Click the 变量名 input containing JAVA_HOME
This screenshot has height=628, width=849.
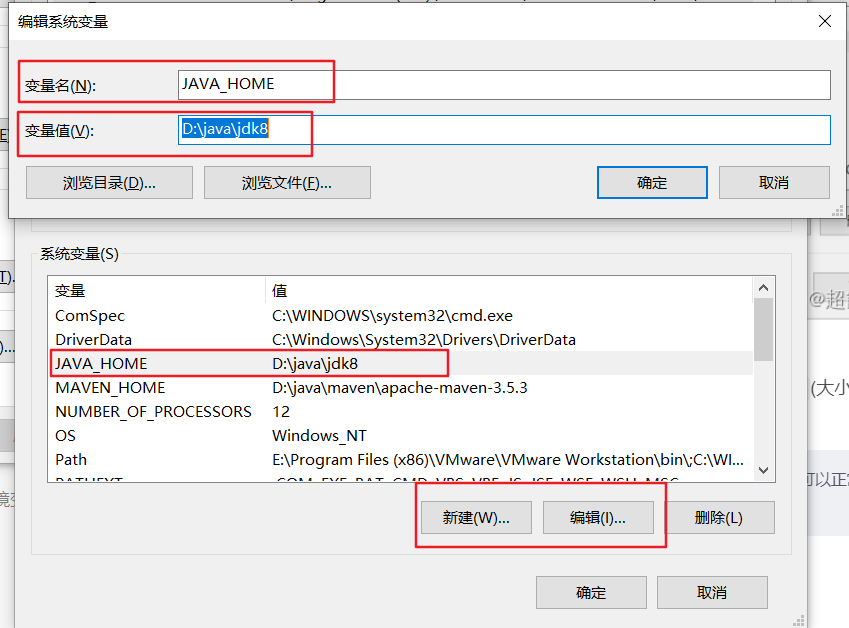point(400,85)
